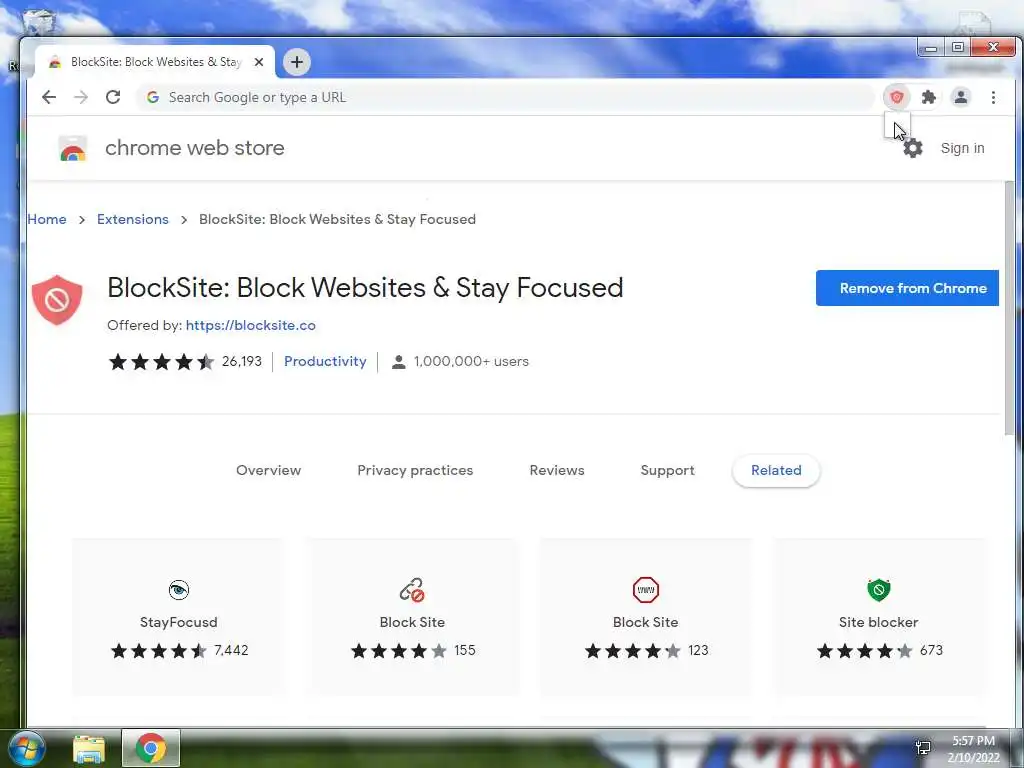Open the Reviews tab
Viewport: 1024px width, 768px height.
click(556, 470)
